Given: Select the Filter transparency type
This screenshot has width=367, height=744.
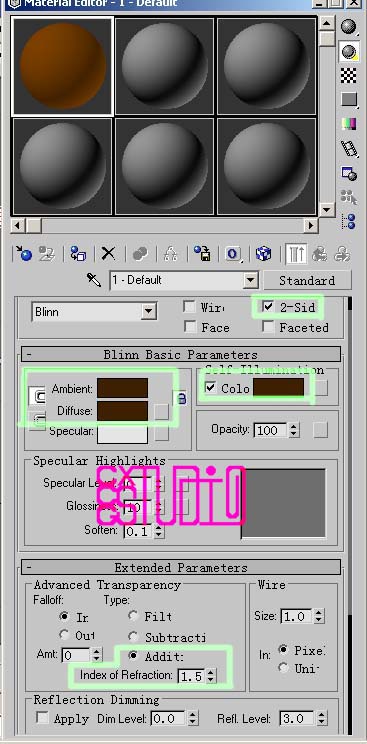Looking at the screenshot, I should [133, 616].
